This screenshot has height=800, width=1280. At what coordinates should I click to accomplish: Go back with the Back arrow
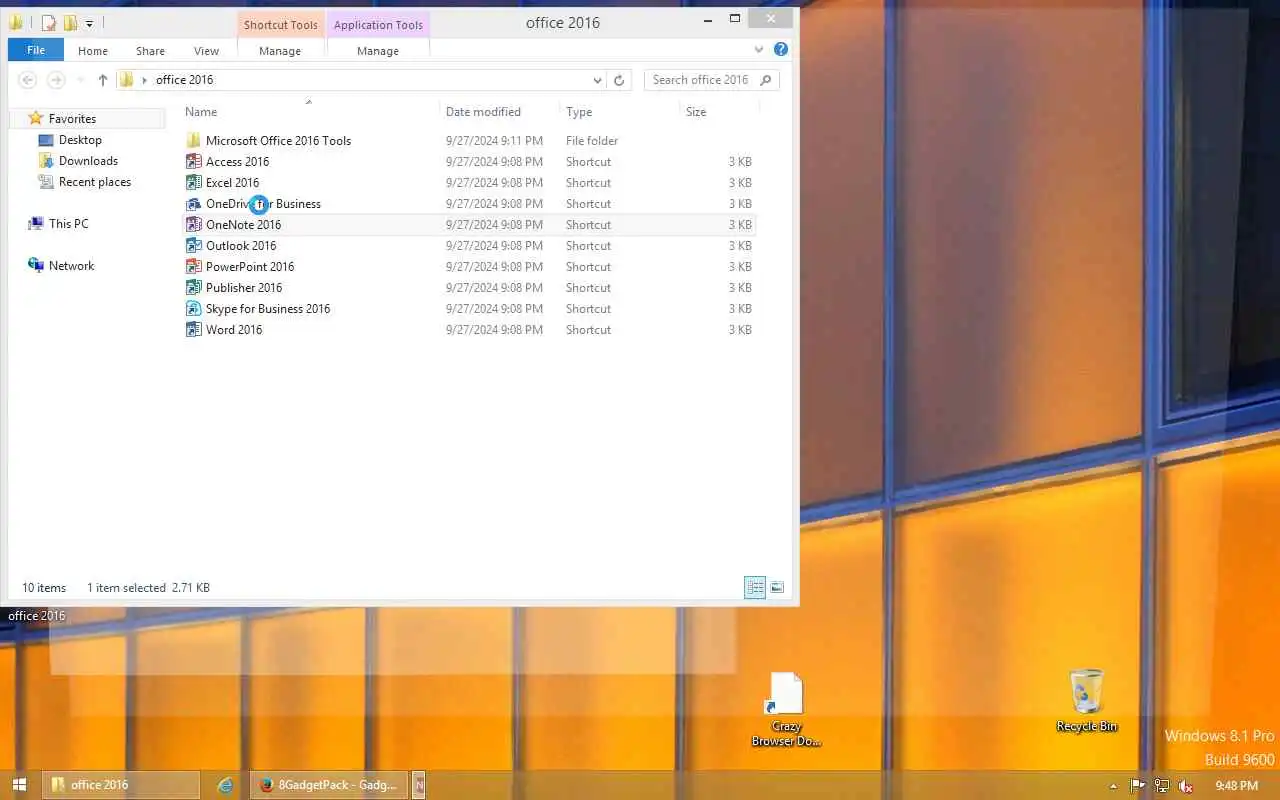[28, 80]
